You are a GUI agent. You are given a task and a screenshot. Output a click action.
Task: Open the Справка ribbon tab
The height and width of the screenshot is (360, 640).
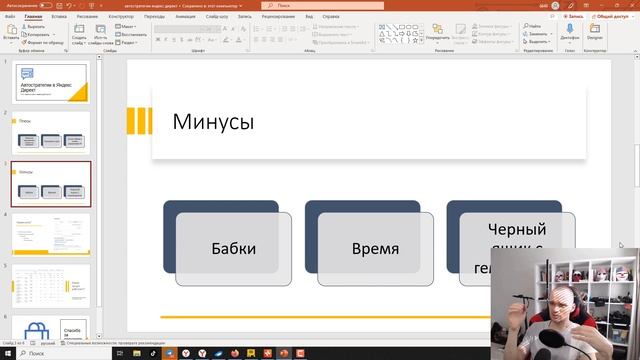(331, 17)
